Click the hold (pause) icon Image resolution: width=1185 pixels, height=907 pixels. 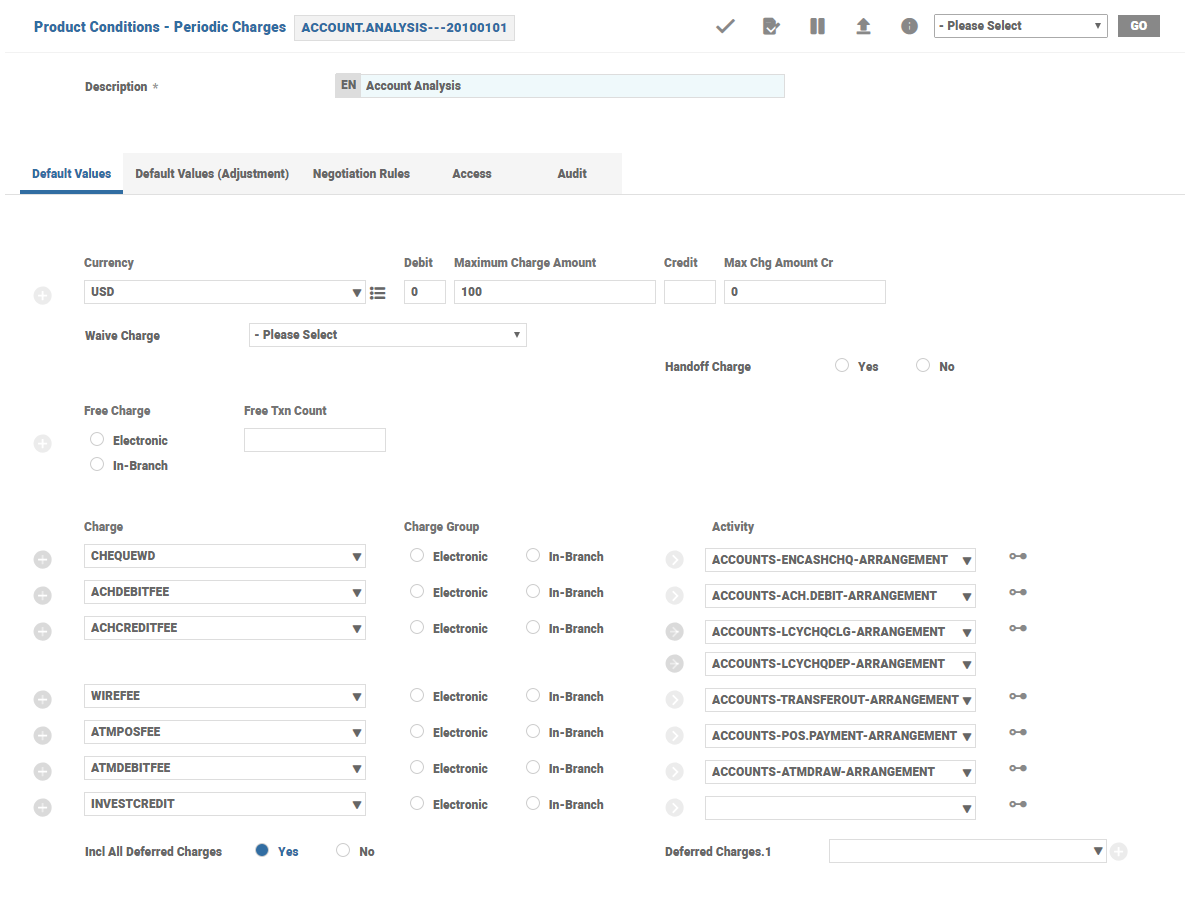817,27
